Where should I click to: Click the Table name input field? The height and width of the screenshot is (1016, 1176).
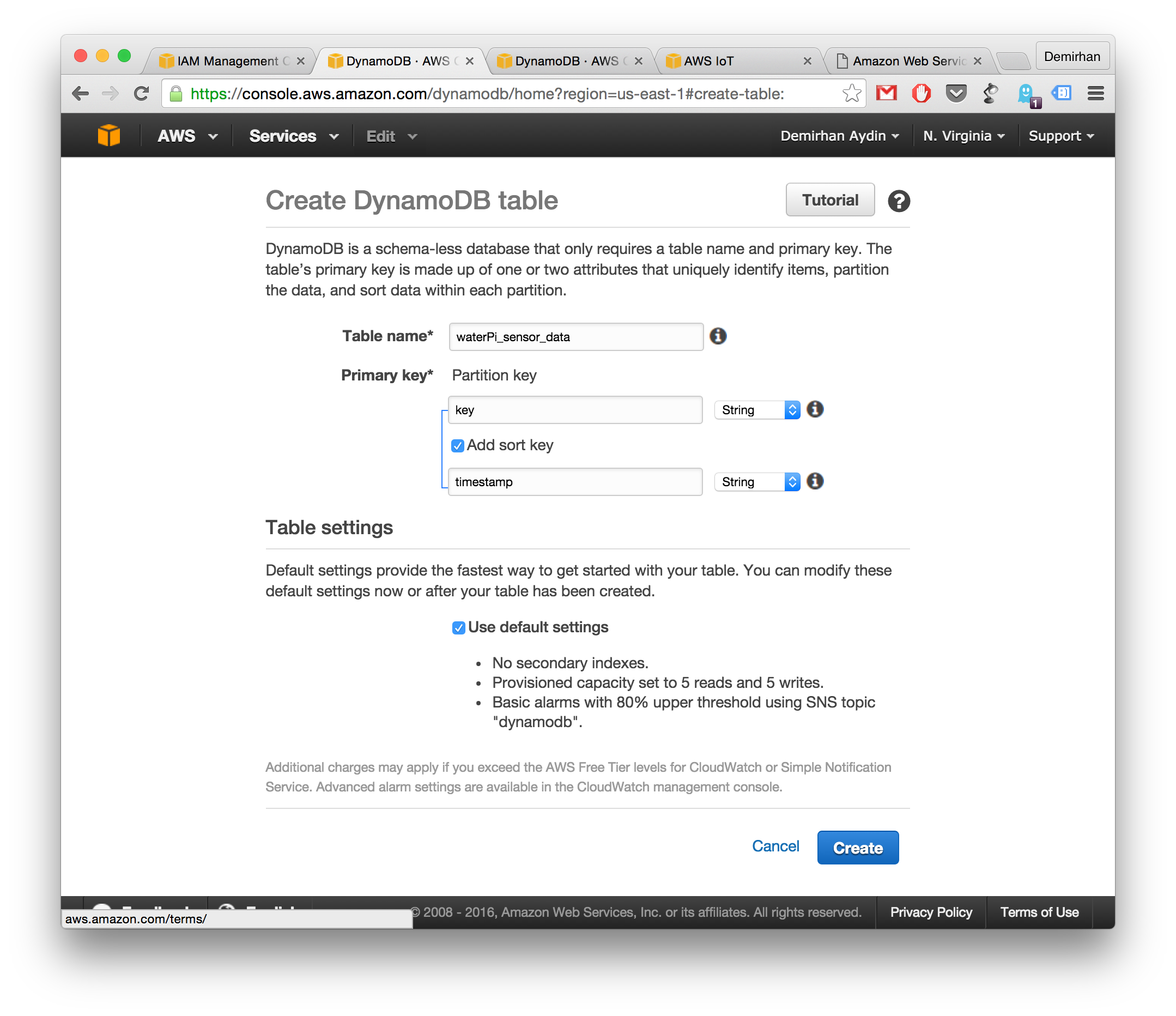point(575,337)
